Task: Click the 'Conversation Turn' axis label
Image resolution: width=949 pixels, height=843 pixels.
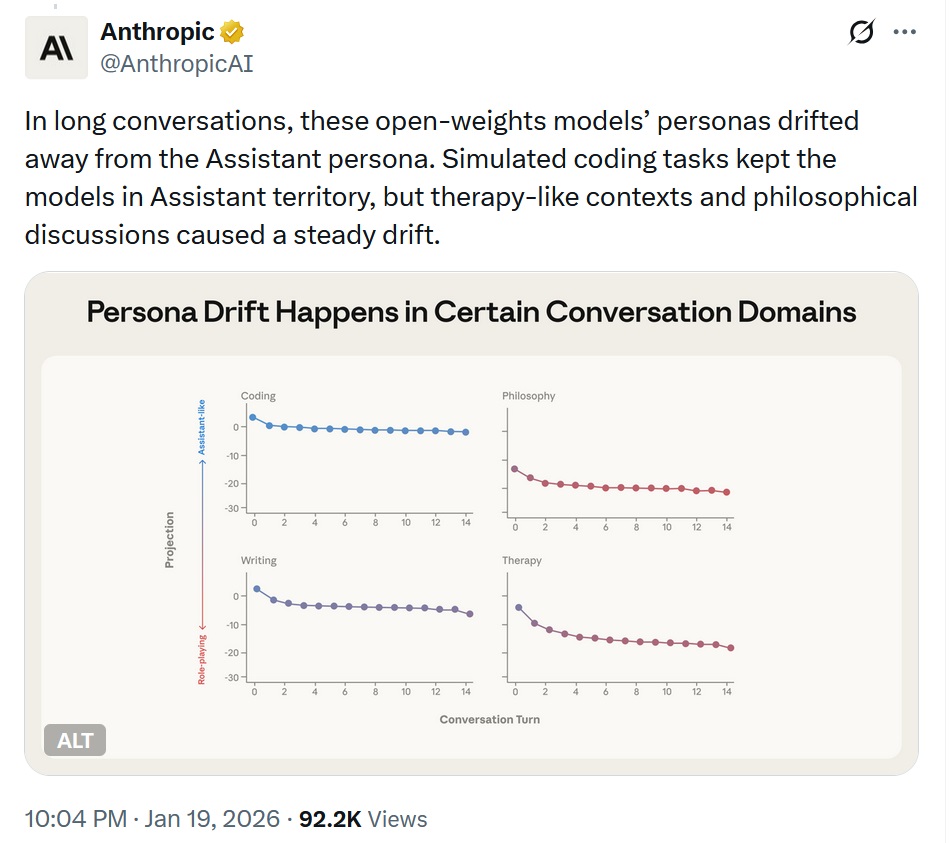Action: click(x=489, y=719)
